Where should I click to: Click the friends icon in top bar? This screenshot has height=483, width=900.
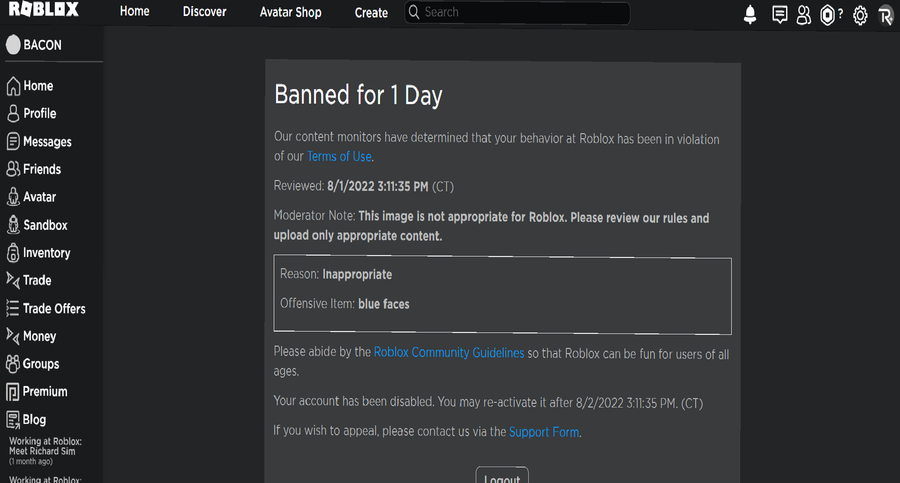(804, 14)
